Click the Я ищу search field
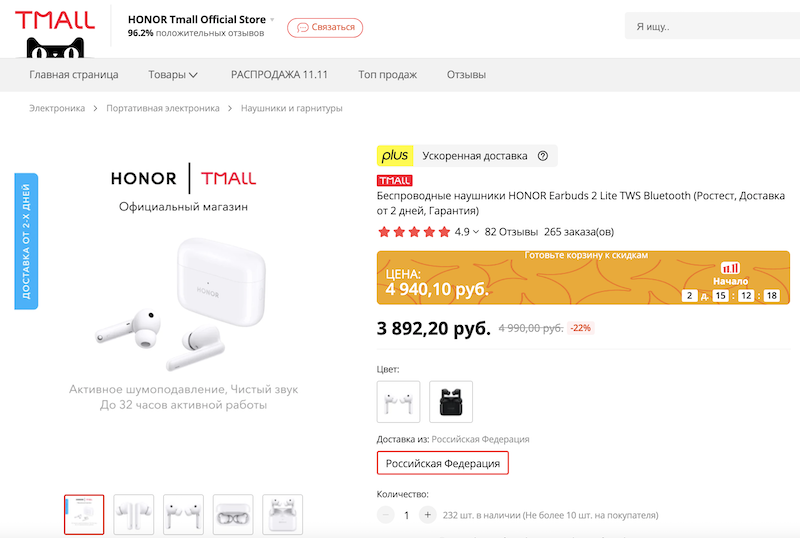800x538 pixels. (710, 27)
